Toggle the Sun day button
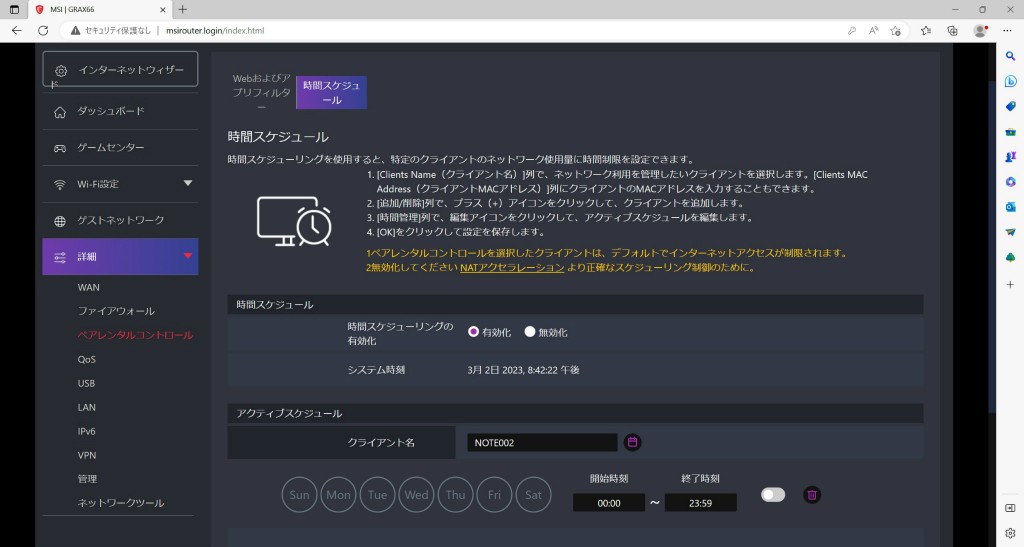 tap(299, 495)
